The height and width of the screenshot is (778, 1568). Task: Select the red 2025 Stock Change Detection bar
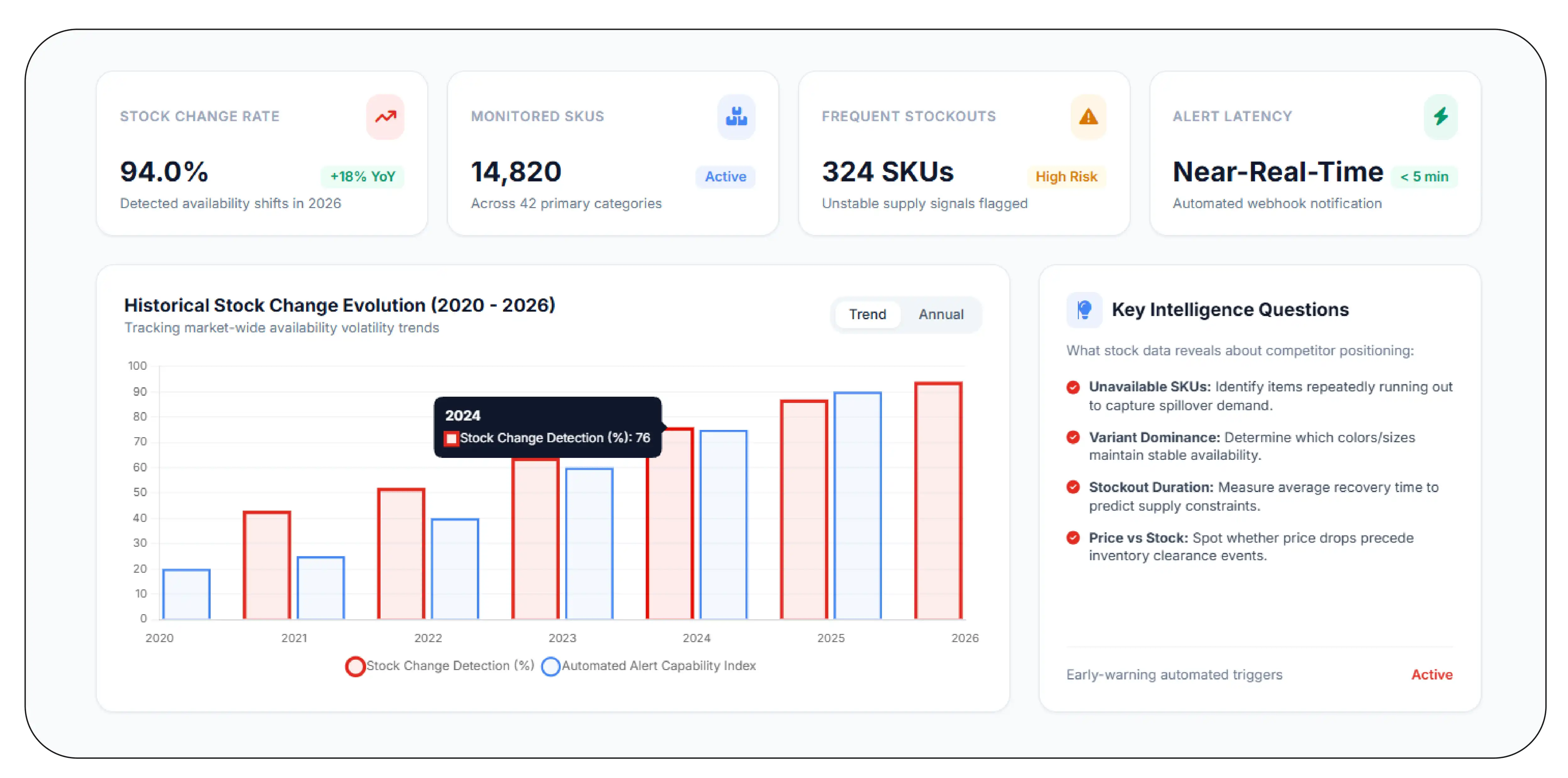tap(804, 510)
